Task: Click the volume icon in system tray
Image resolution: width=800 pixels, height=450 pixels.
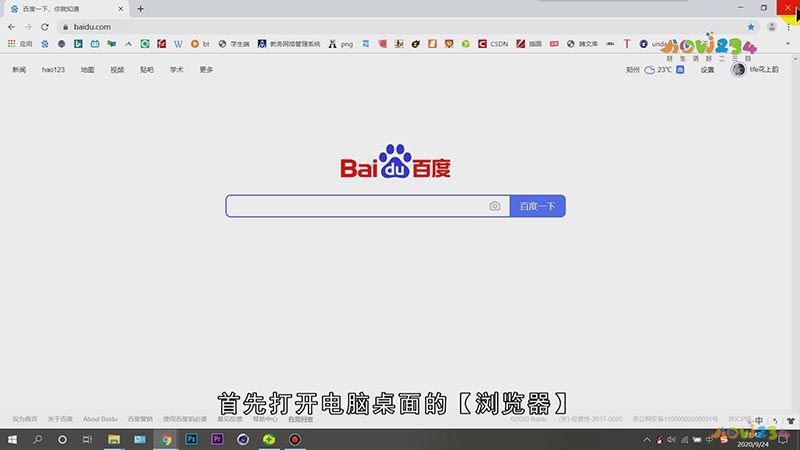Action: [671, 440]
